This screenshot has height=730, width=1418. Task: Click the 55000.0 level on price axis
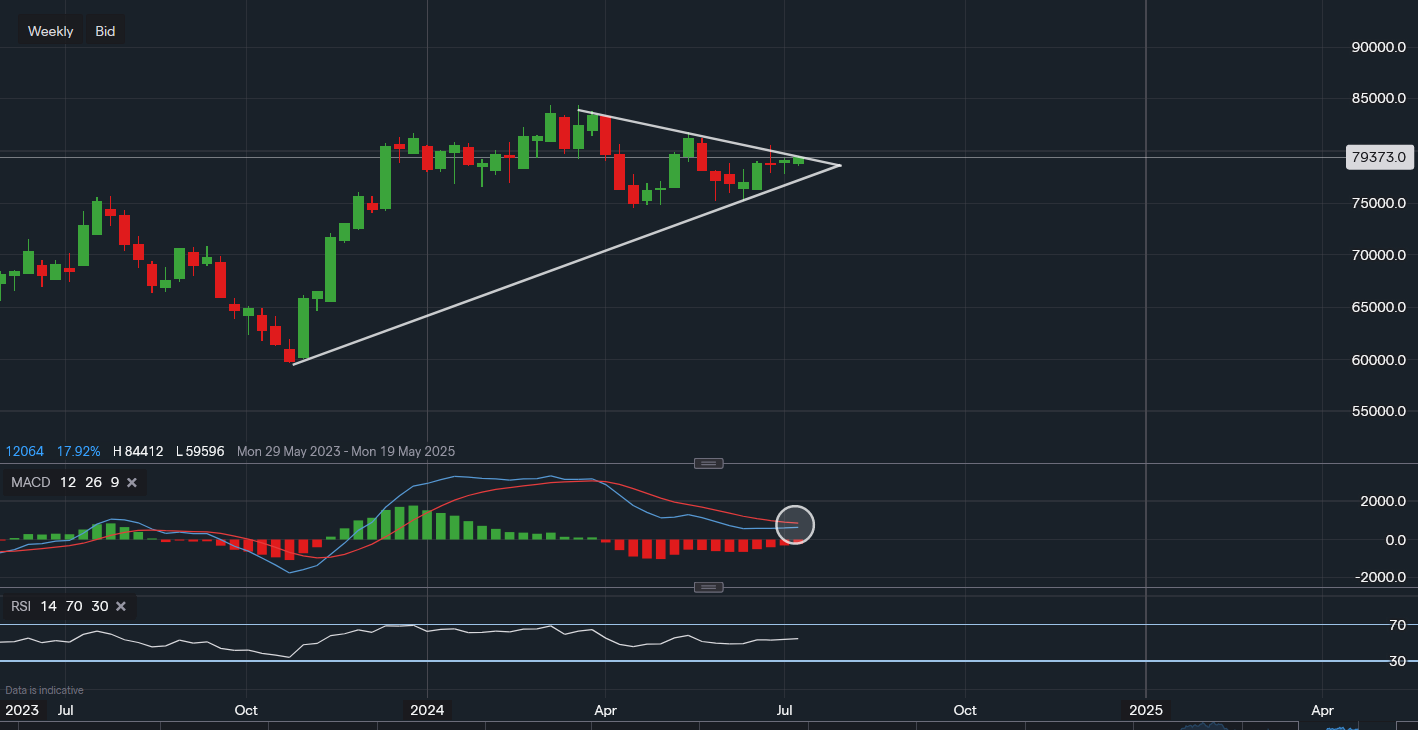pos(1377,411)
